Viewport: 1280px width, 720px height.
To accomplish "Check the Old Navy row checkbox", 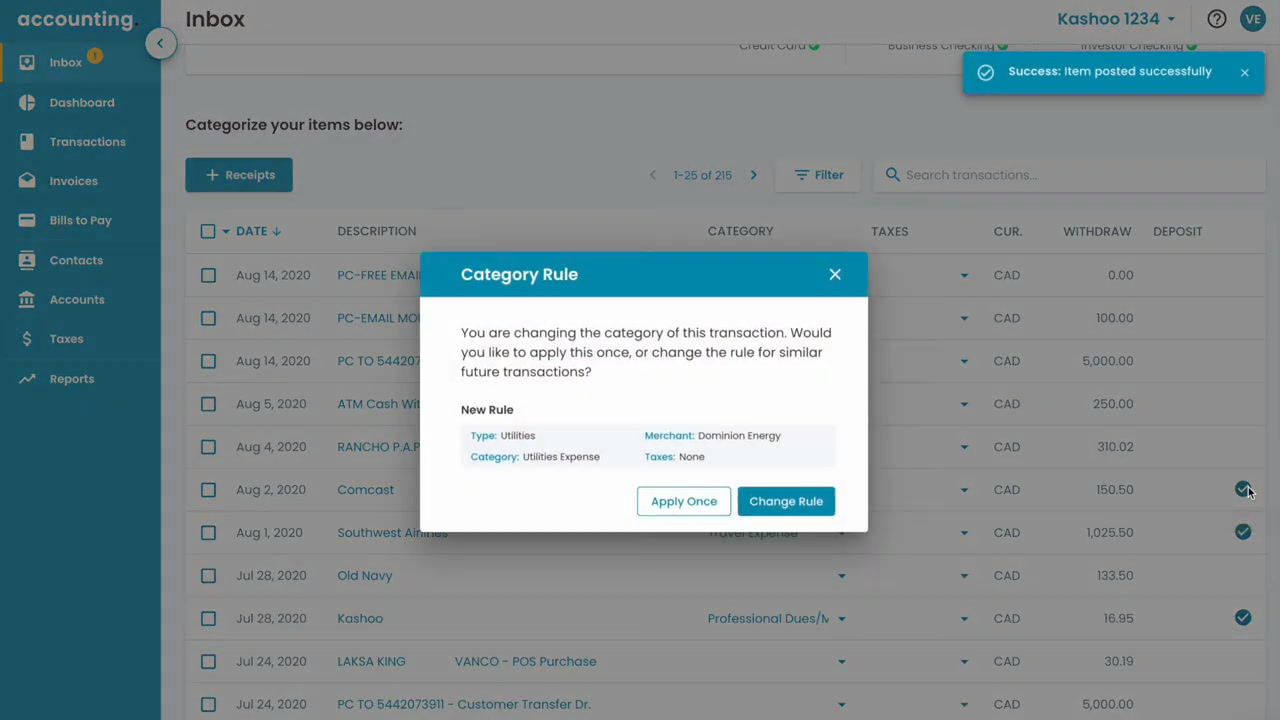I will point(208,576).
